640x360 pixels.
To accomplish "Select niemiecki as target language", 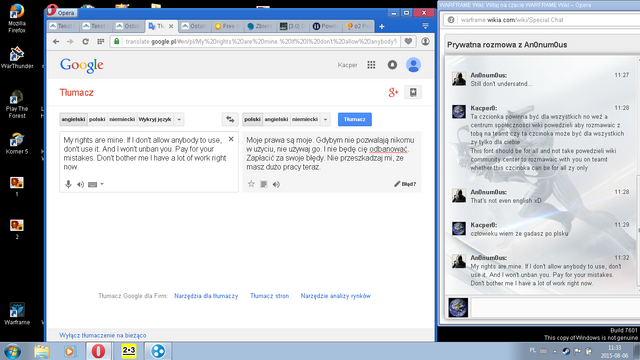I will click(305, 119).
